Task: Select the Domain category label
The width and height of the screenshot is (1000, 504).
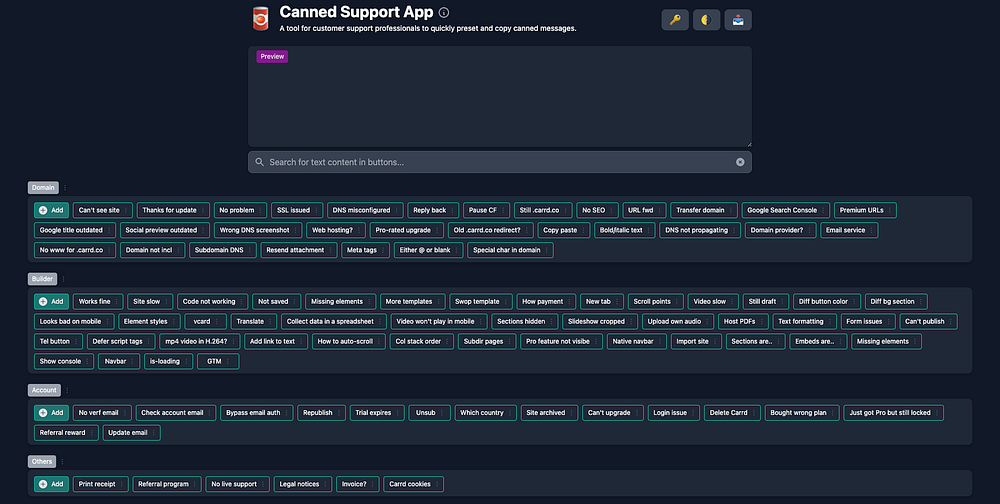Action: (43, 188)
